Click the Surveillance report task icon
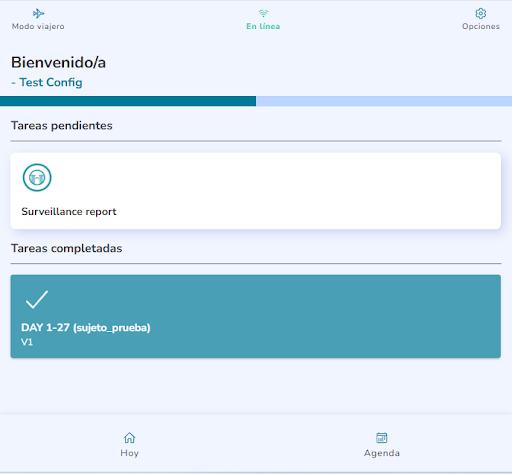The width and height of the screenshot is (512, 474). click(37, 177)
